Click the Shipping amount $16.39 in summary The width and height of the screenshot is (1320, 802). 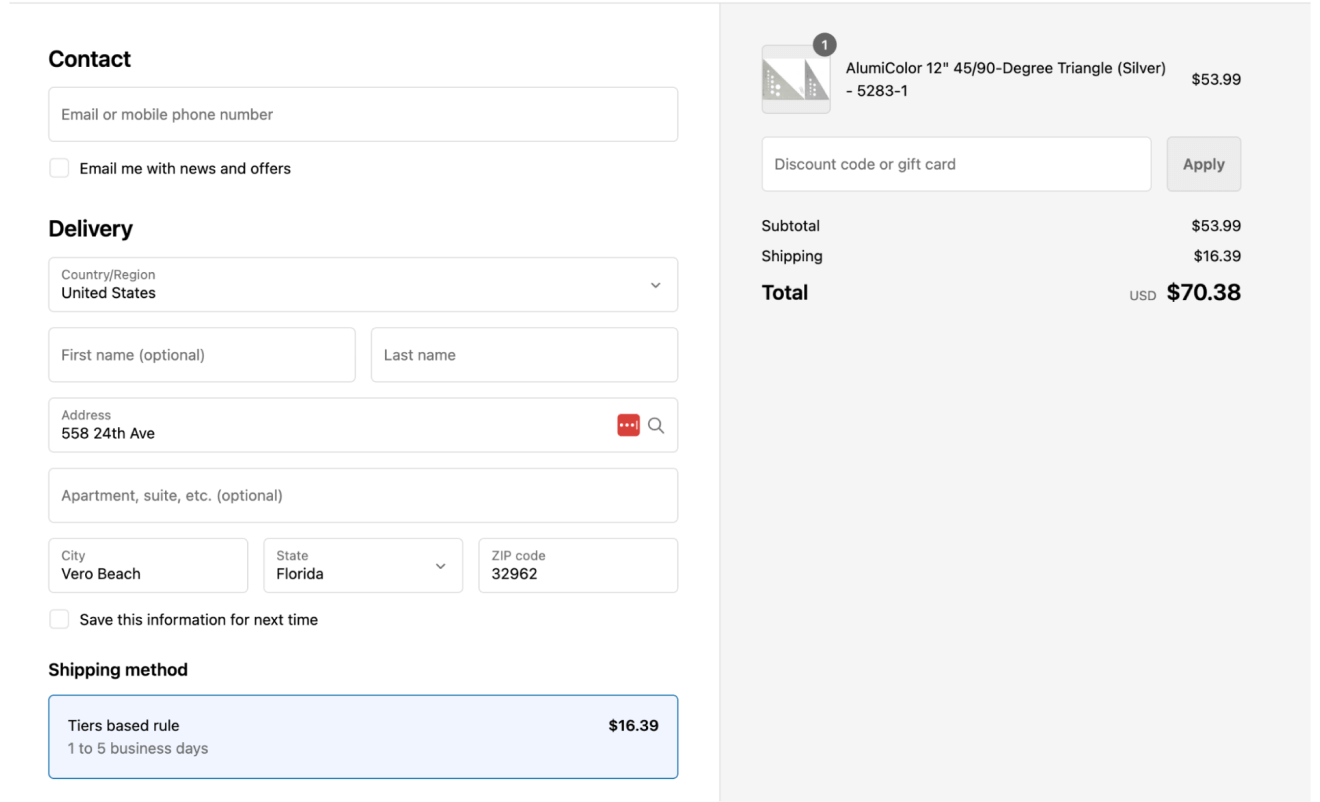coord(1217,256)
